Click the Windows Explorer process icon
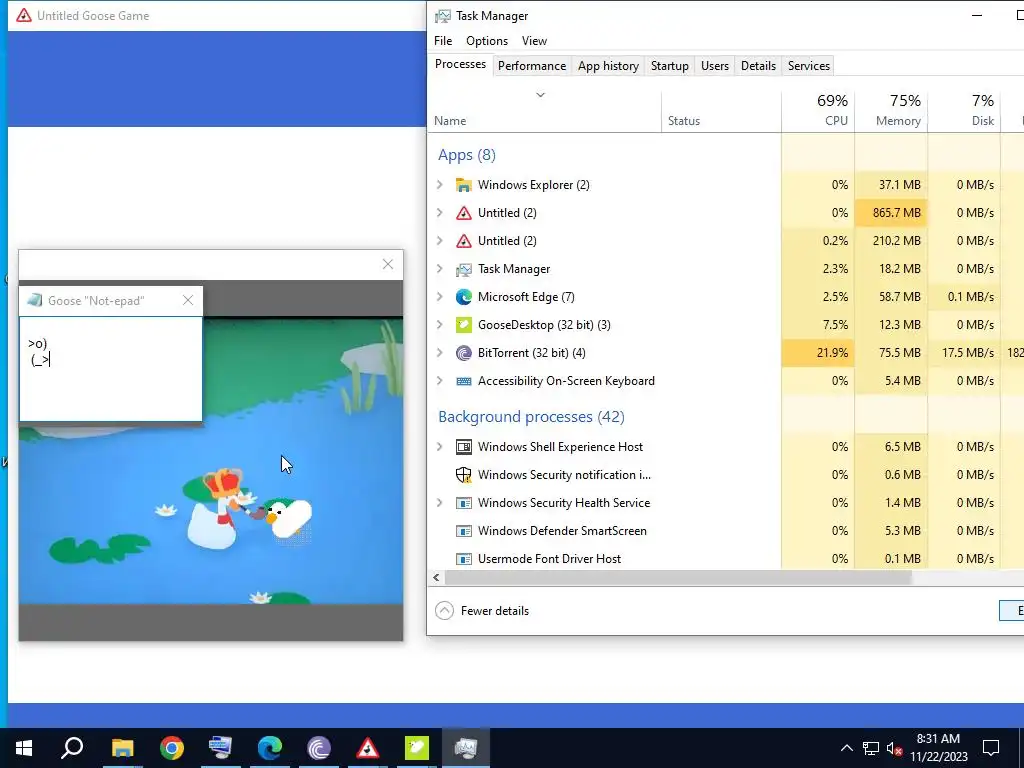Viewport: 1024px width, 768px height. click(464, 185)
